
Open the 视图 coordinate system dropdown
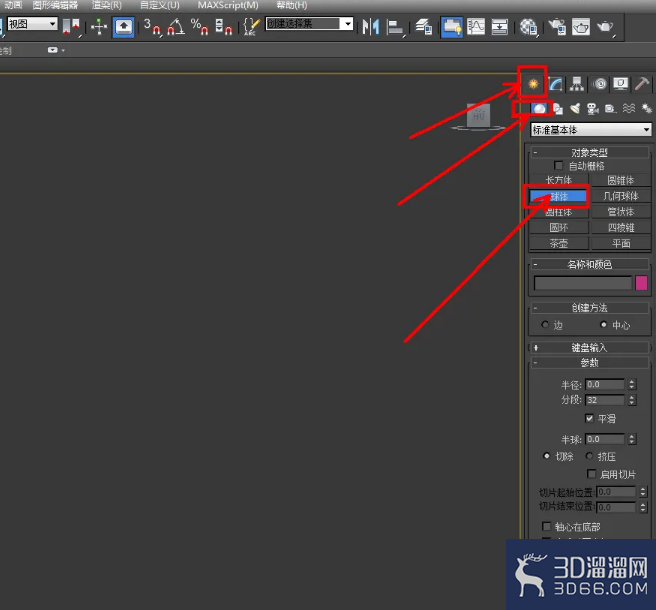click(x=32, y=24)
